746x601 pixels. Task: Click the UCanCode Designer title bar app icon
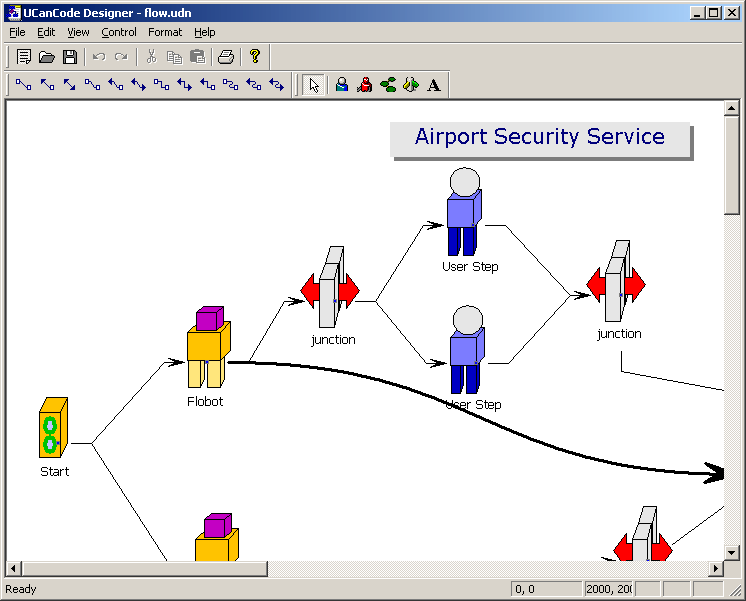click(13, 13)
